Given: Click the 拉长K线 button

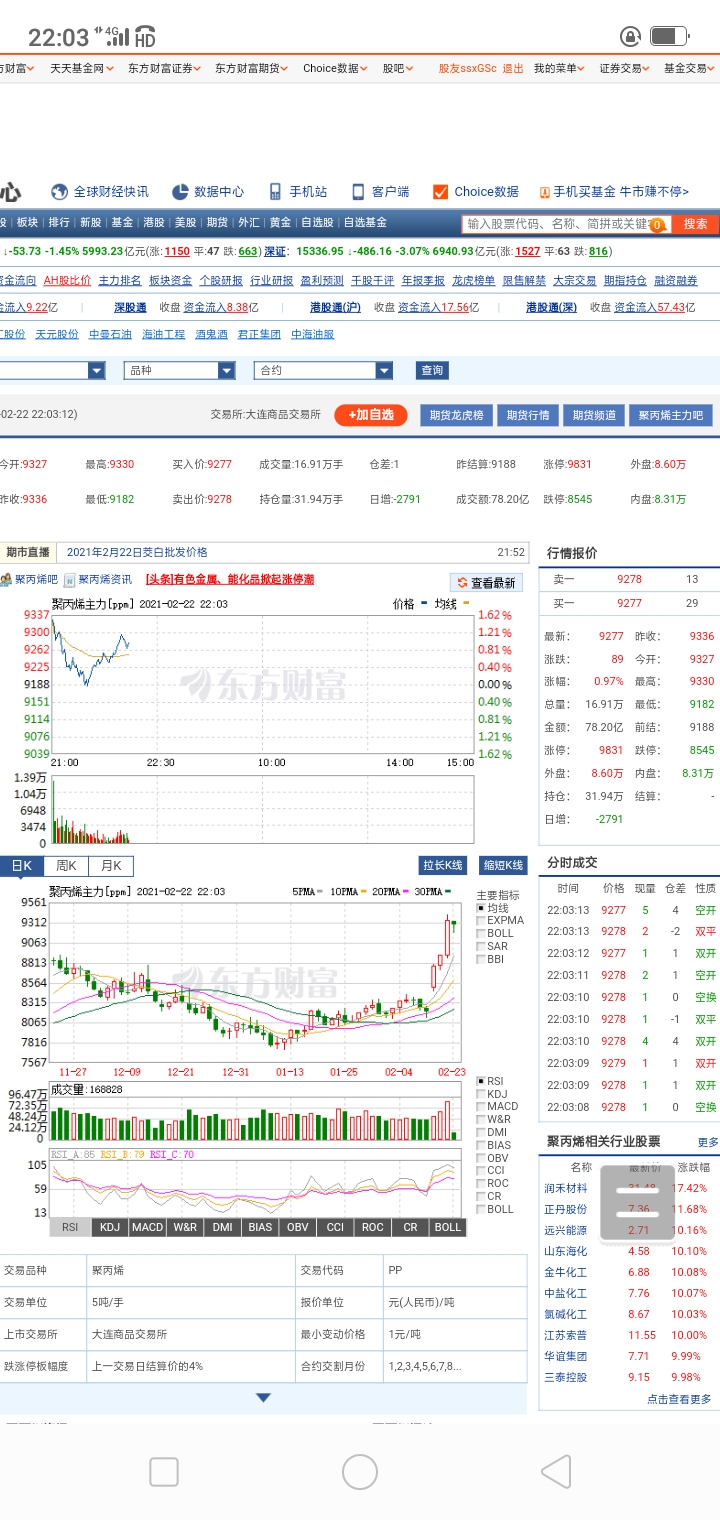Looking at the screenshot, I should [443, 866].
